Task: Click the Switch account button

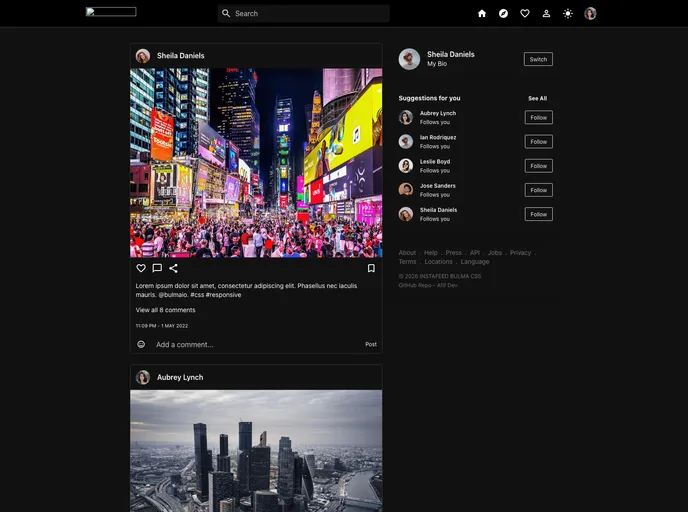Action: click(x=538, y=59)
